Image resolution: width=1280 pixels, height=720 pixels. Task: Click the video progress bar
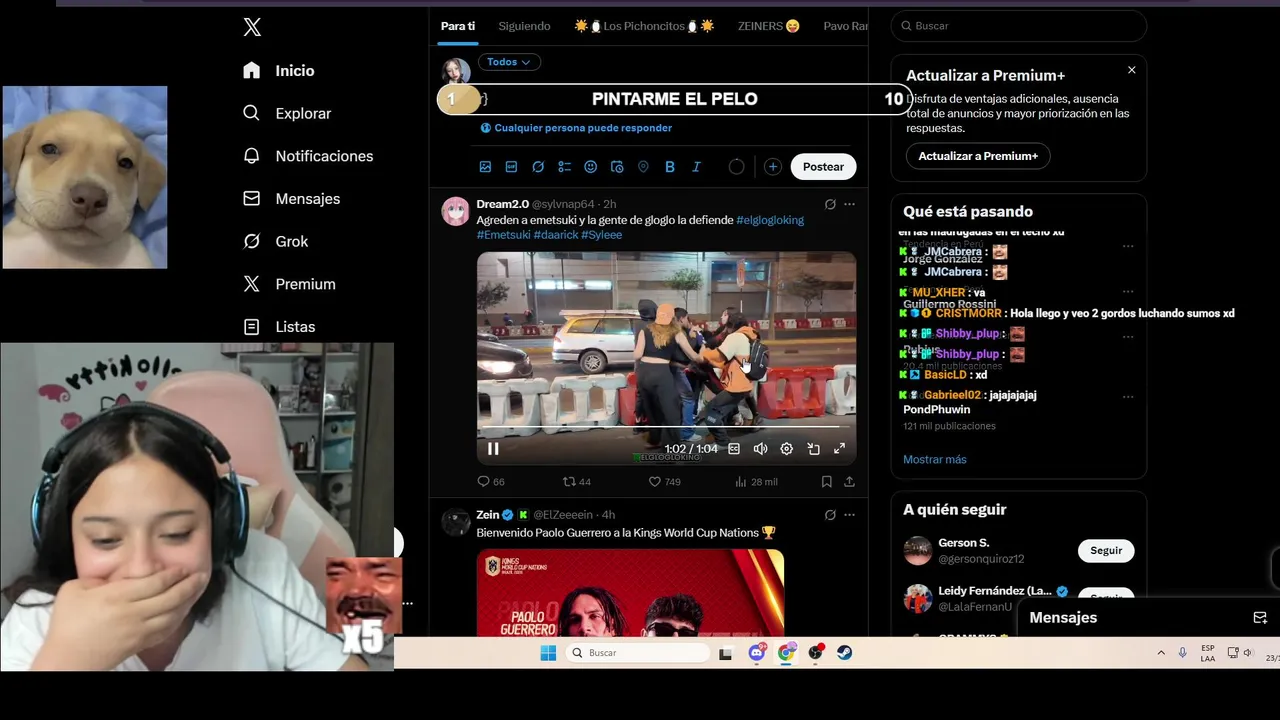[x=666, y=428]
